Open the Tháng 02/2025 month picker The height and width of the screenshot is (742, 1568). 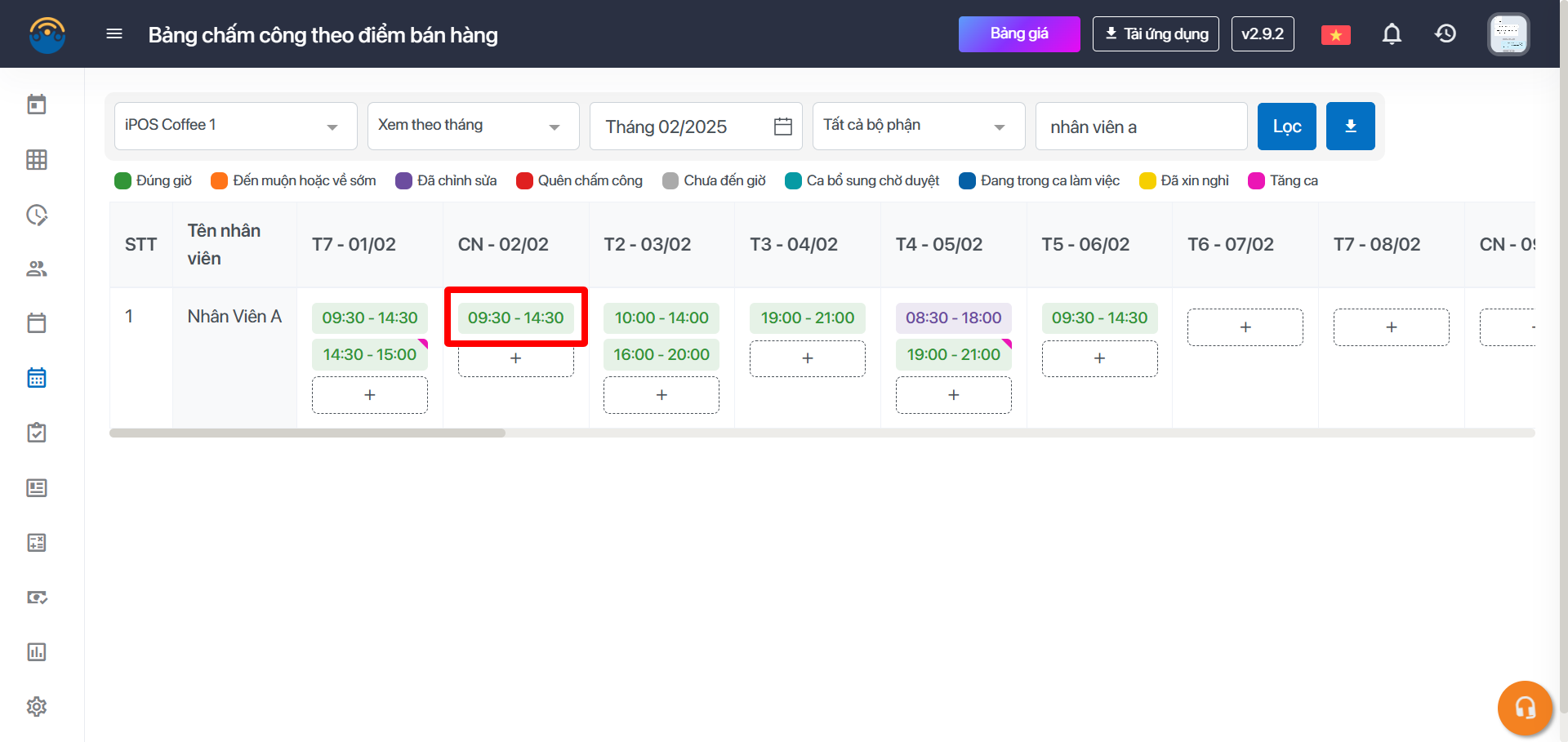[x=696, y=126]
